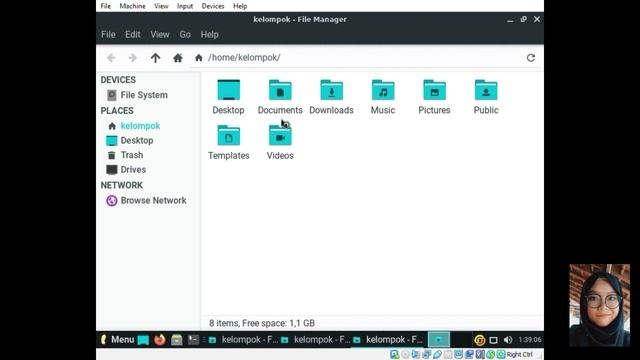This screenshot has height=360, width=640.
Task: Launch the terminal from the taskbar
Action: (x=193, y=340)
